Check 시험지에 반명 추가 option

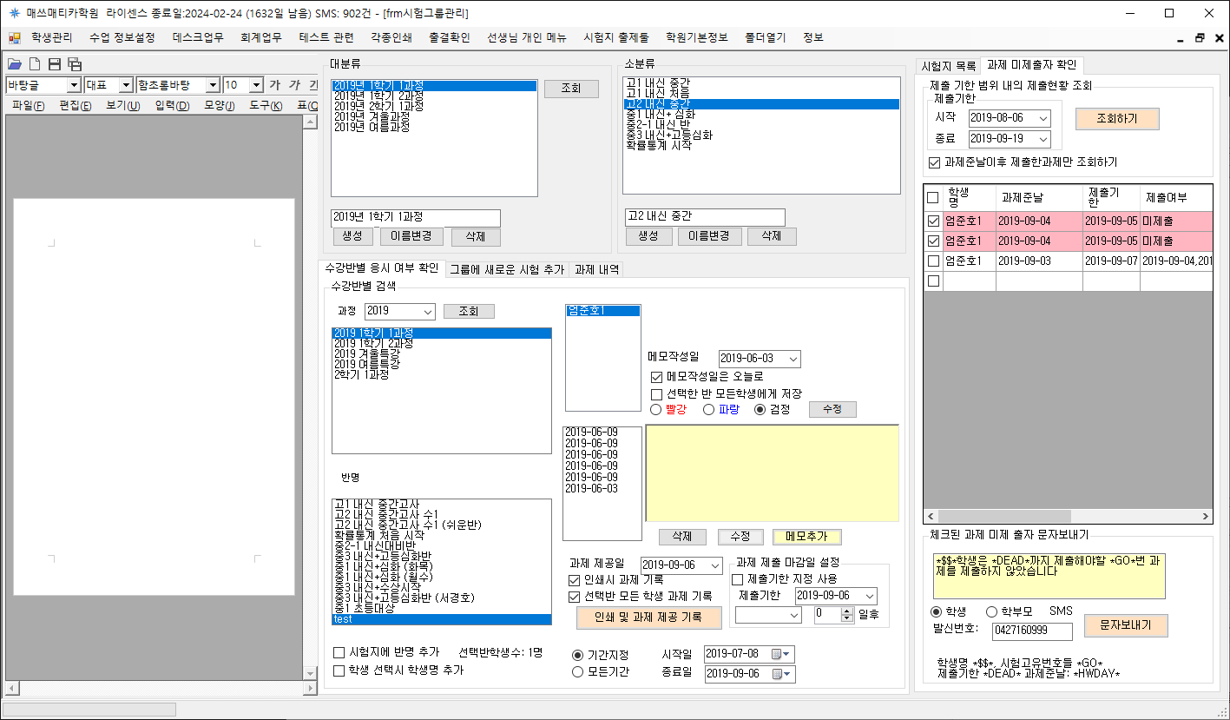[339, 653]
